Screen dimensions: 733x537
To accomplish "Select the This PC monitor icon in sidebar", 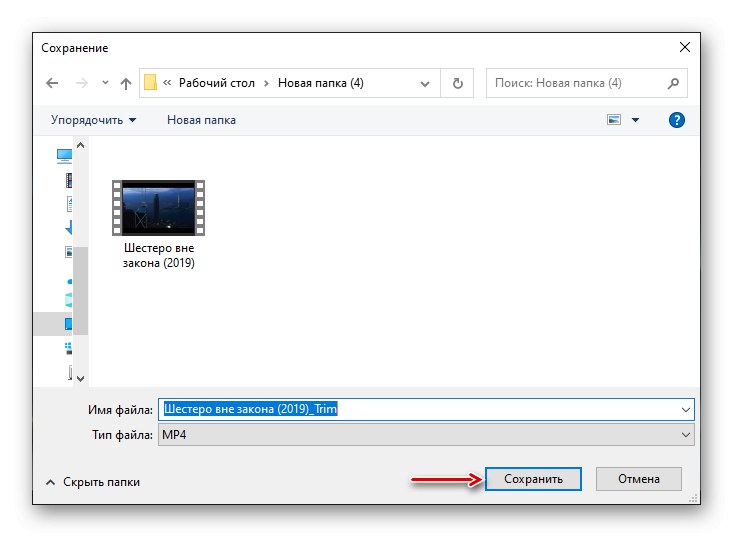I will 64,156.
